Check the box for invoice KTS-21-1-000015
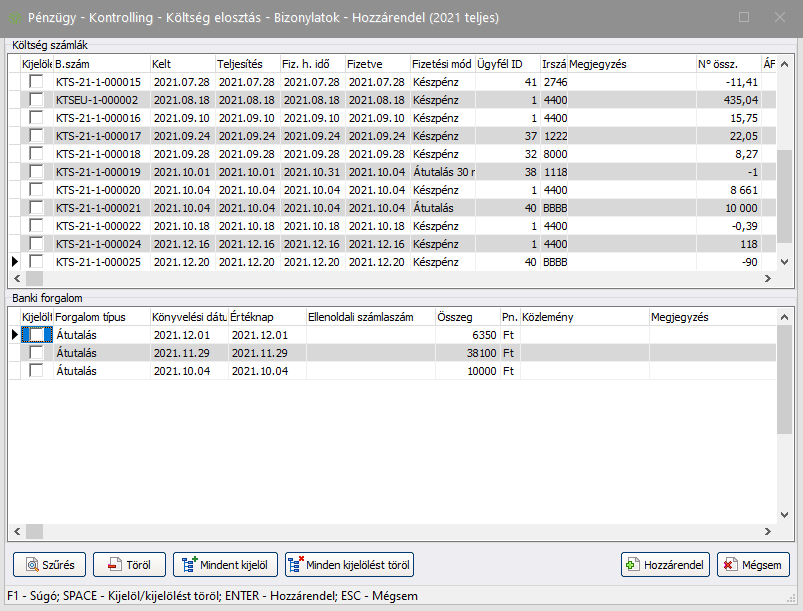Image resolution: width=803 pixels, height=611 pixels. pos(37,82)
